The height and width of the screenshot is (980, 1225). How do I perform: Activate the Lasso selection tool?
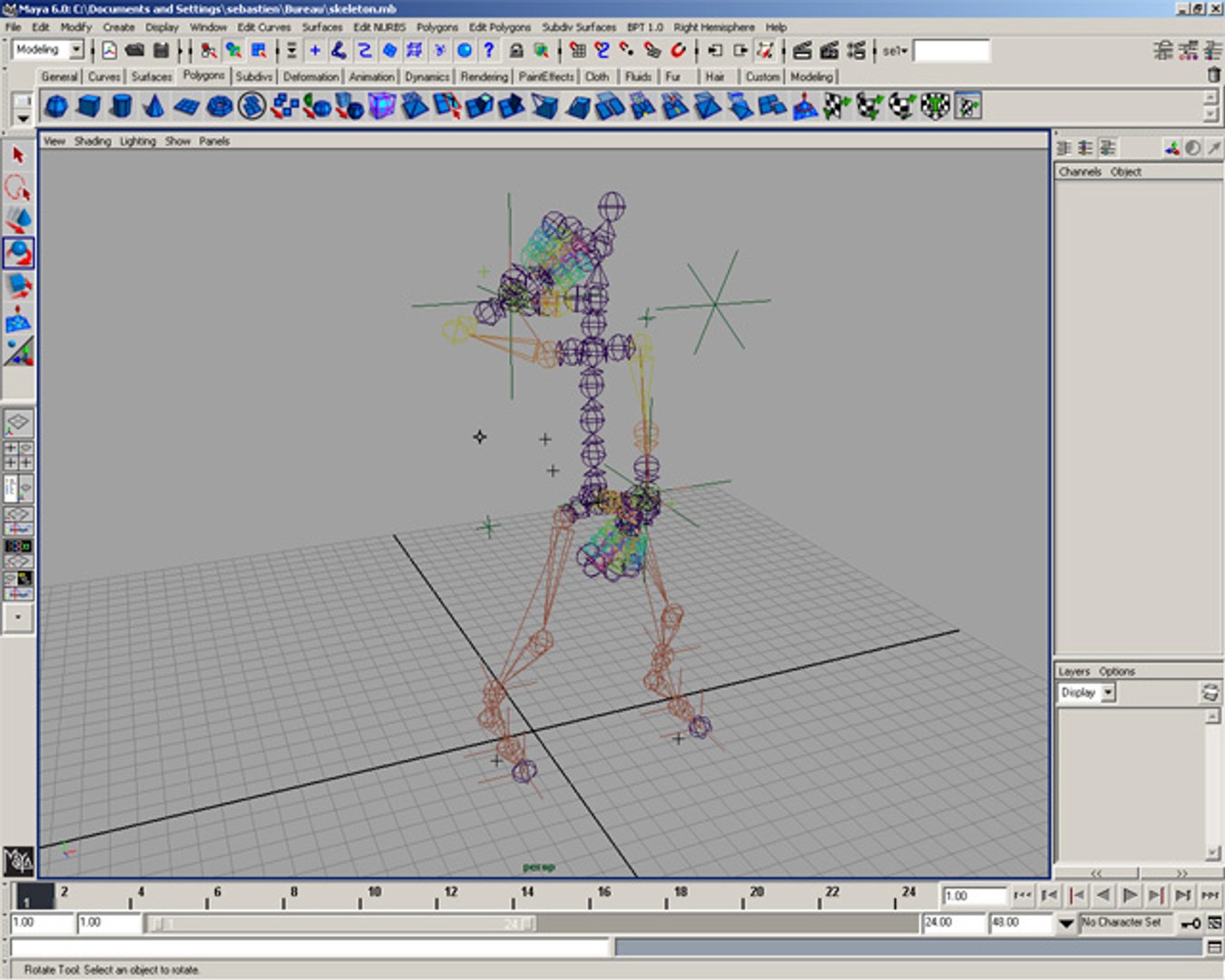click(18, 188)
